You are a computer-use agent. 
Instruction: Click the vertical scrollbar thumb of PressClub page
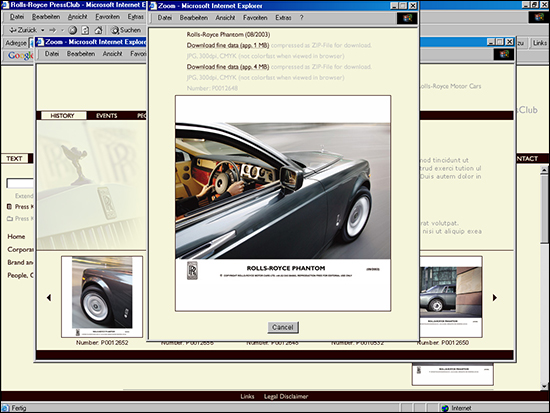(544, 209)
